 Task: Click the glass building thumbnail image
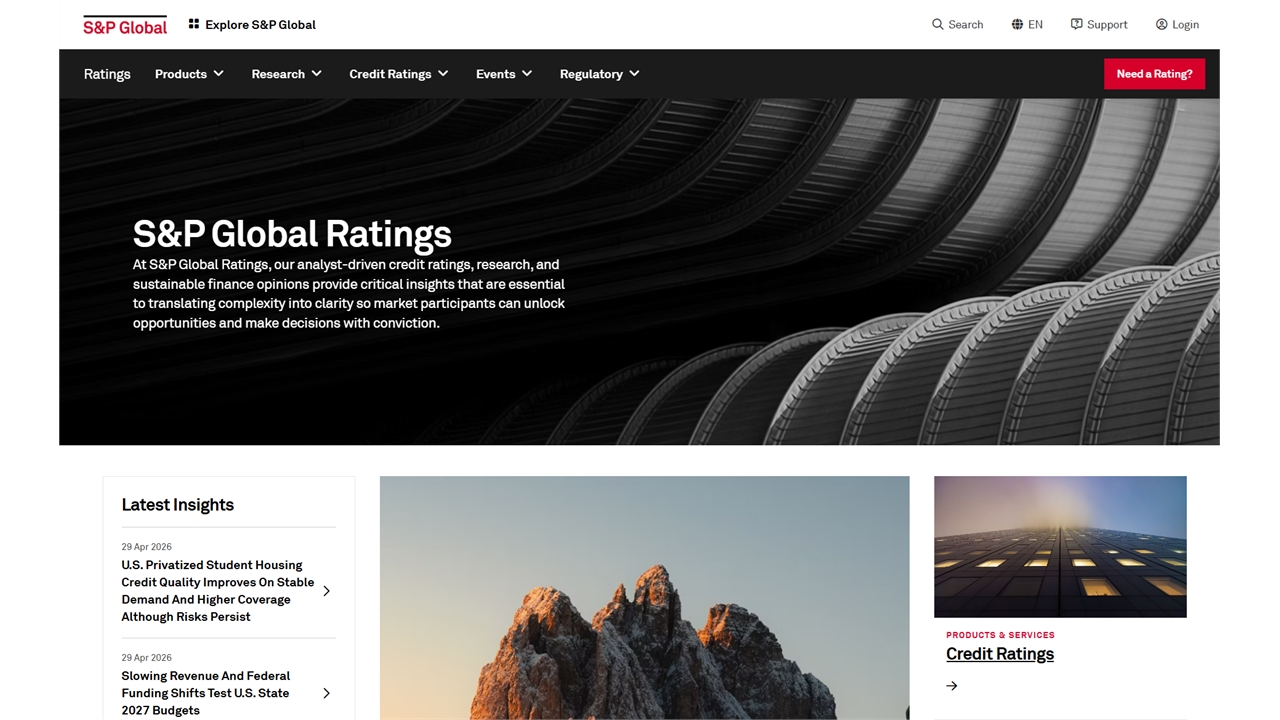1060,546
